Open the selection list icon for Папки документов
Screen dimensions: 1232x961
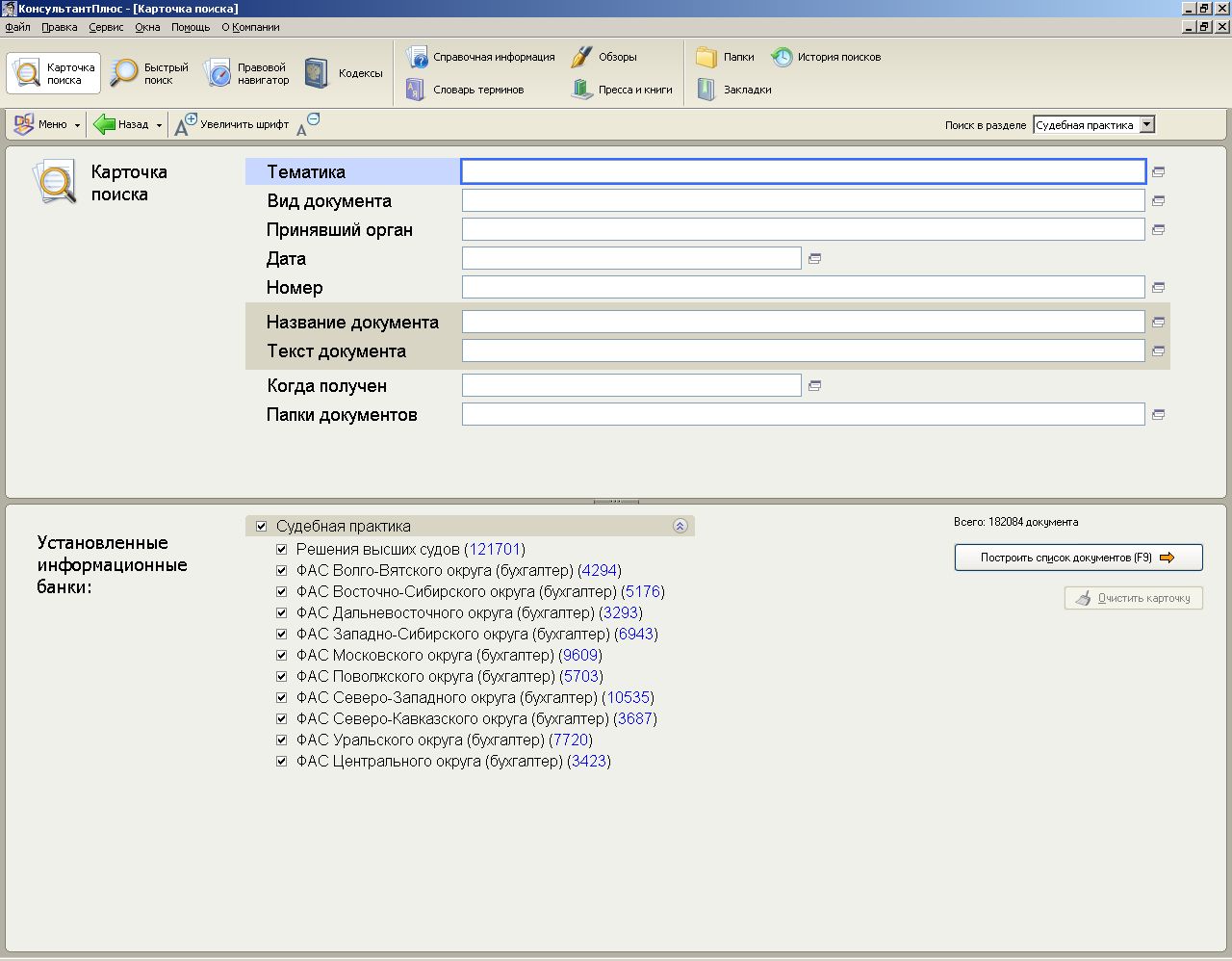(x=1159, y=414)
